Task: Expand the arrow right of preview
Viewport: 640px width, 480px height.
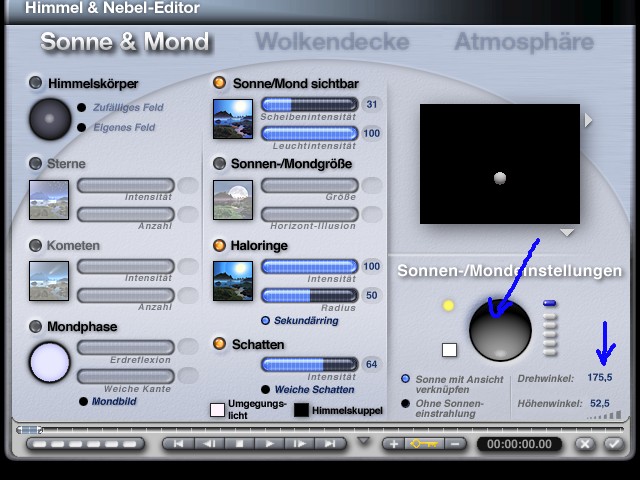Action: [588, 120]
